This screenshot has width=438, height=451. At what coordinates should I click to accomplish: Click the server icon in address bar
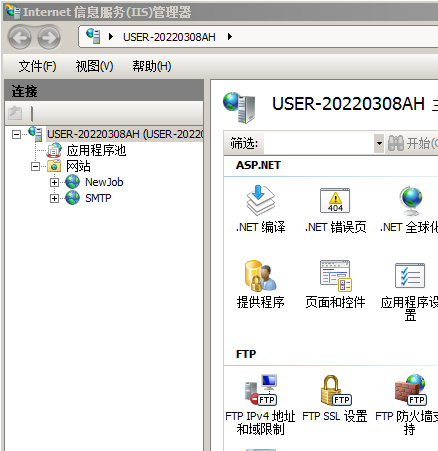93,36
